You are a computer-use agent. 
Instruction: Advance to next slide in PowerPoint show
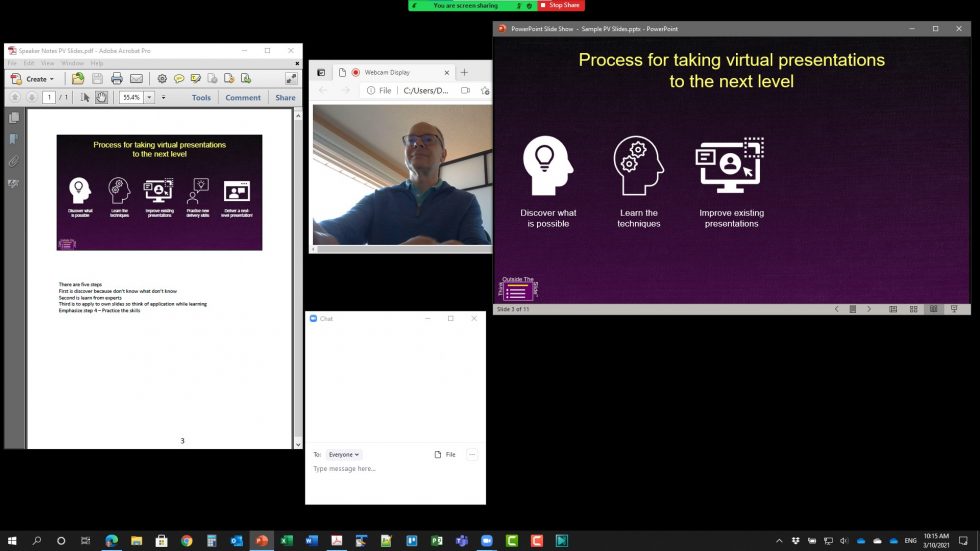pyautogui.click(x=869, y=309)
